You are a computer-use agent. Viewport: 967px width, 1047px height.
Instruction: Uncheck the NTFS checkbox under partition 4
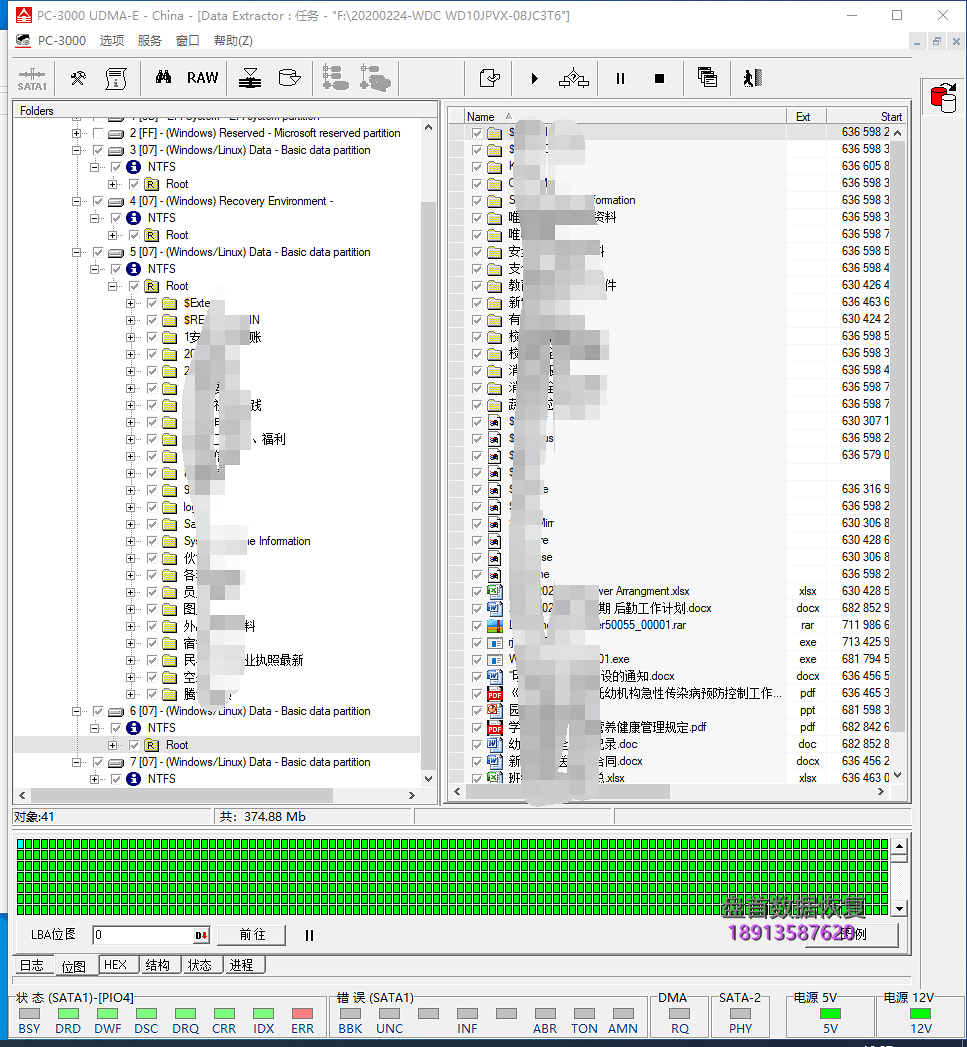[115, 218]
